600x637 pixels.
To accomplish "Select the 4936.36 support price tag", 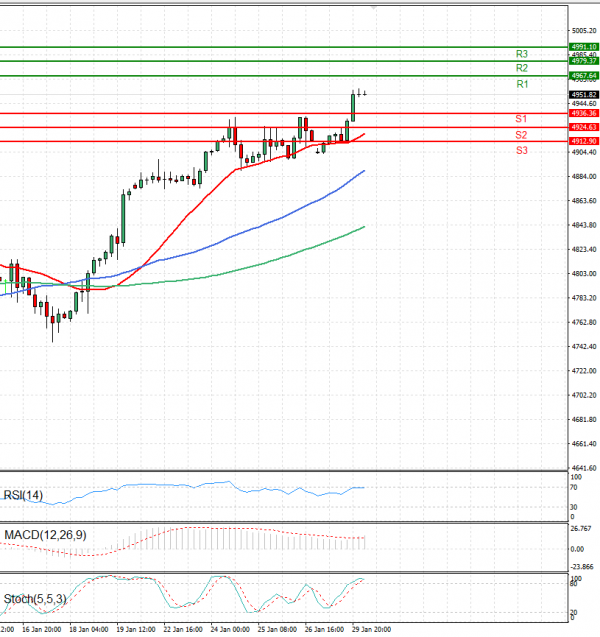I will tap(584, 113).
